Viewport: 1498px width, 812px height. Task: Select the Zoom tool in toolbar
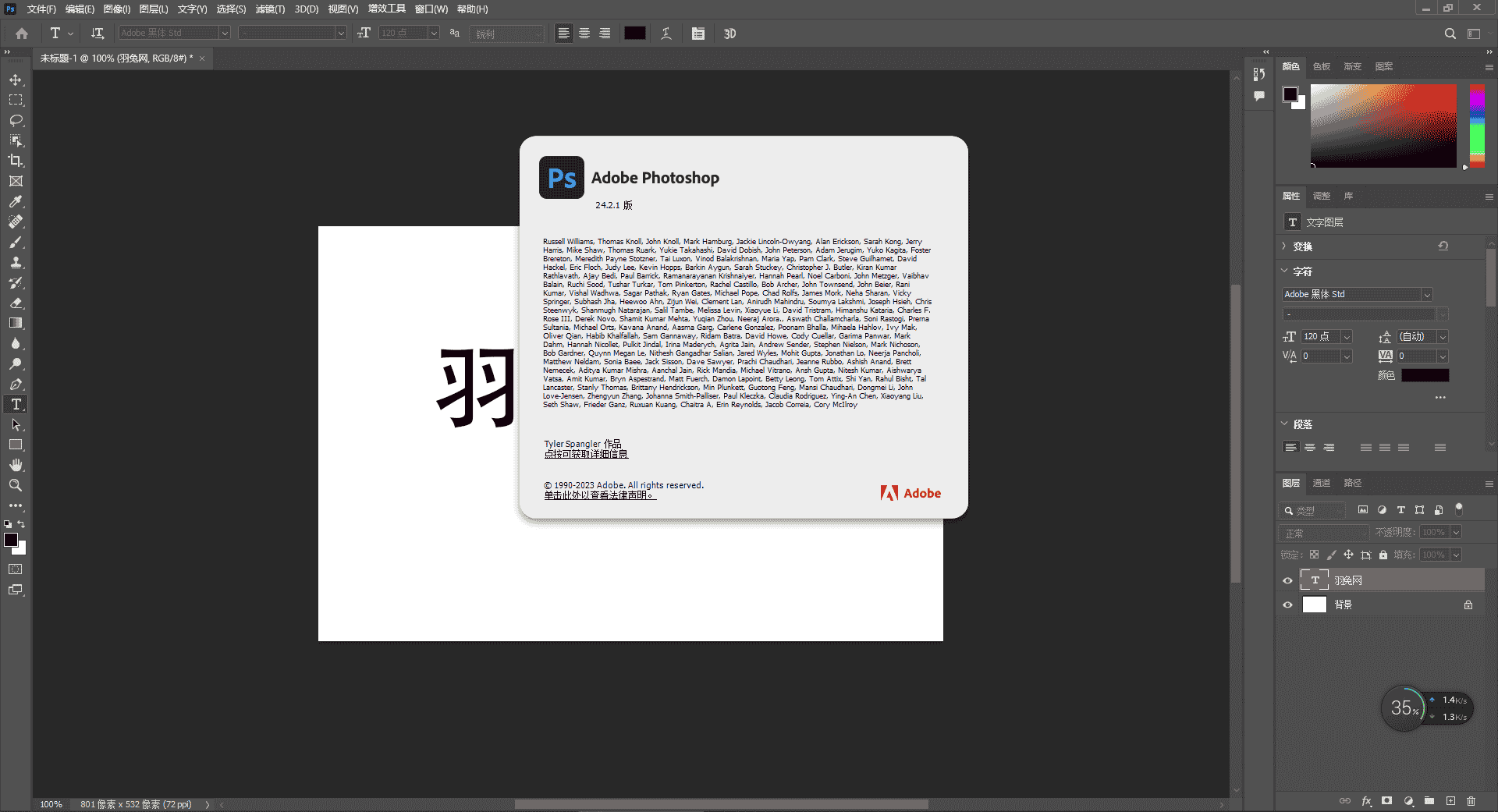pyautogui.click(x=16, y=485)
